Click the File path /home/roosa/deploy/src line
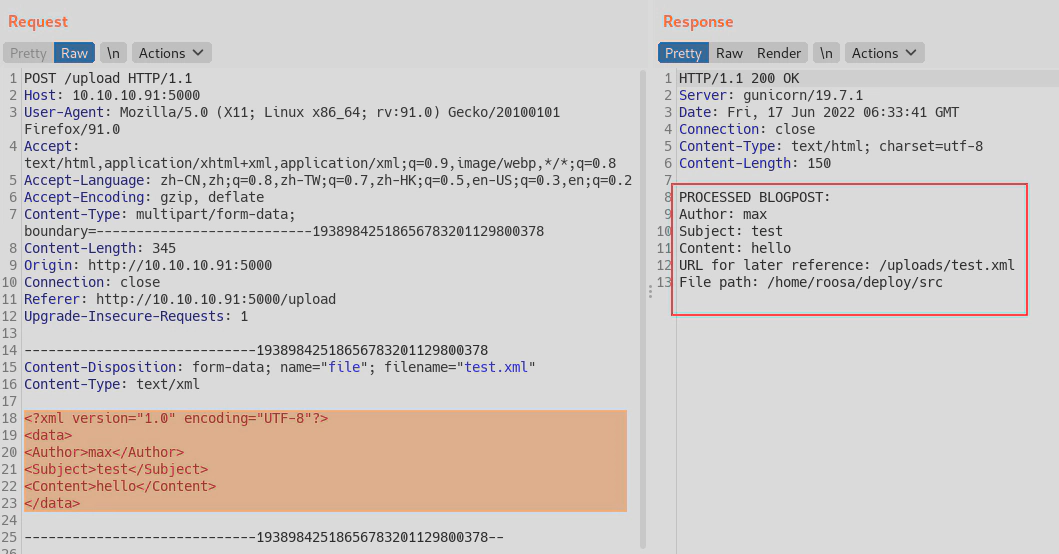1059x554 pixels. pyautogui.click(x=810, y=282)
